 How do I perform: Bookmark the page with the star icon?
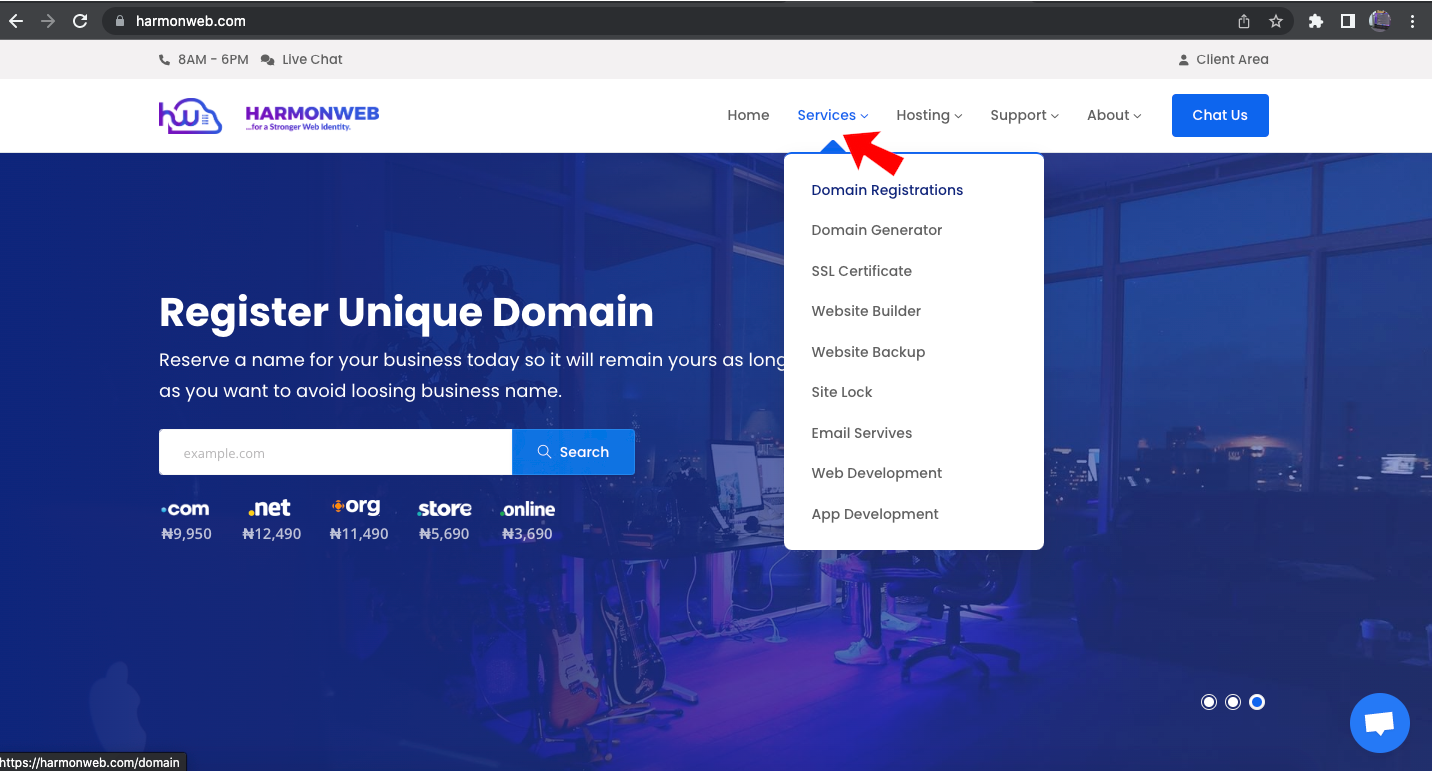[1276, 20]
